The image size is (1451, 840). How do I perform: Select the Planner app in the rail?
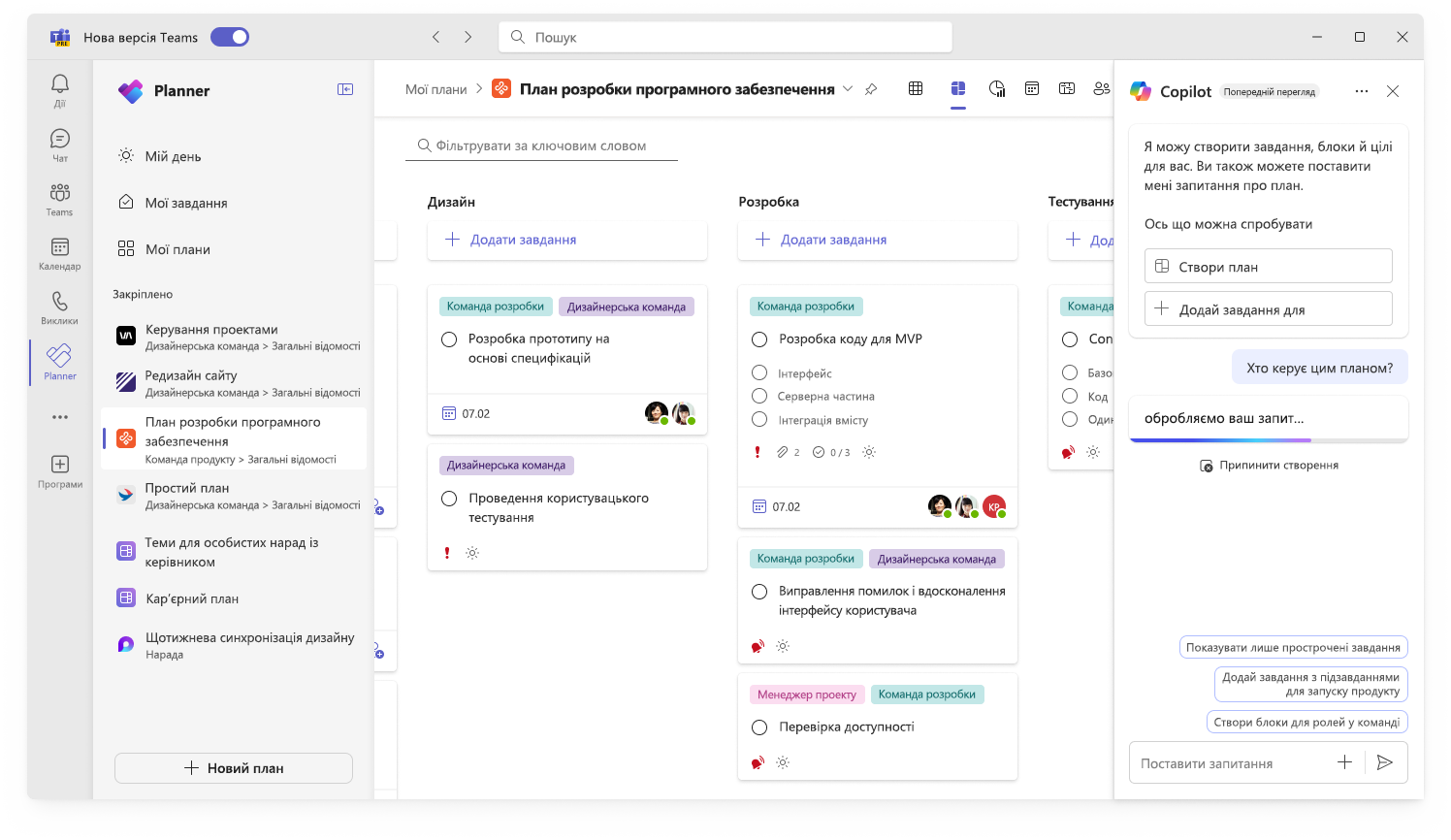point(60,362)
